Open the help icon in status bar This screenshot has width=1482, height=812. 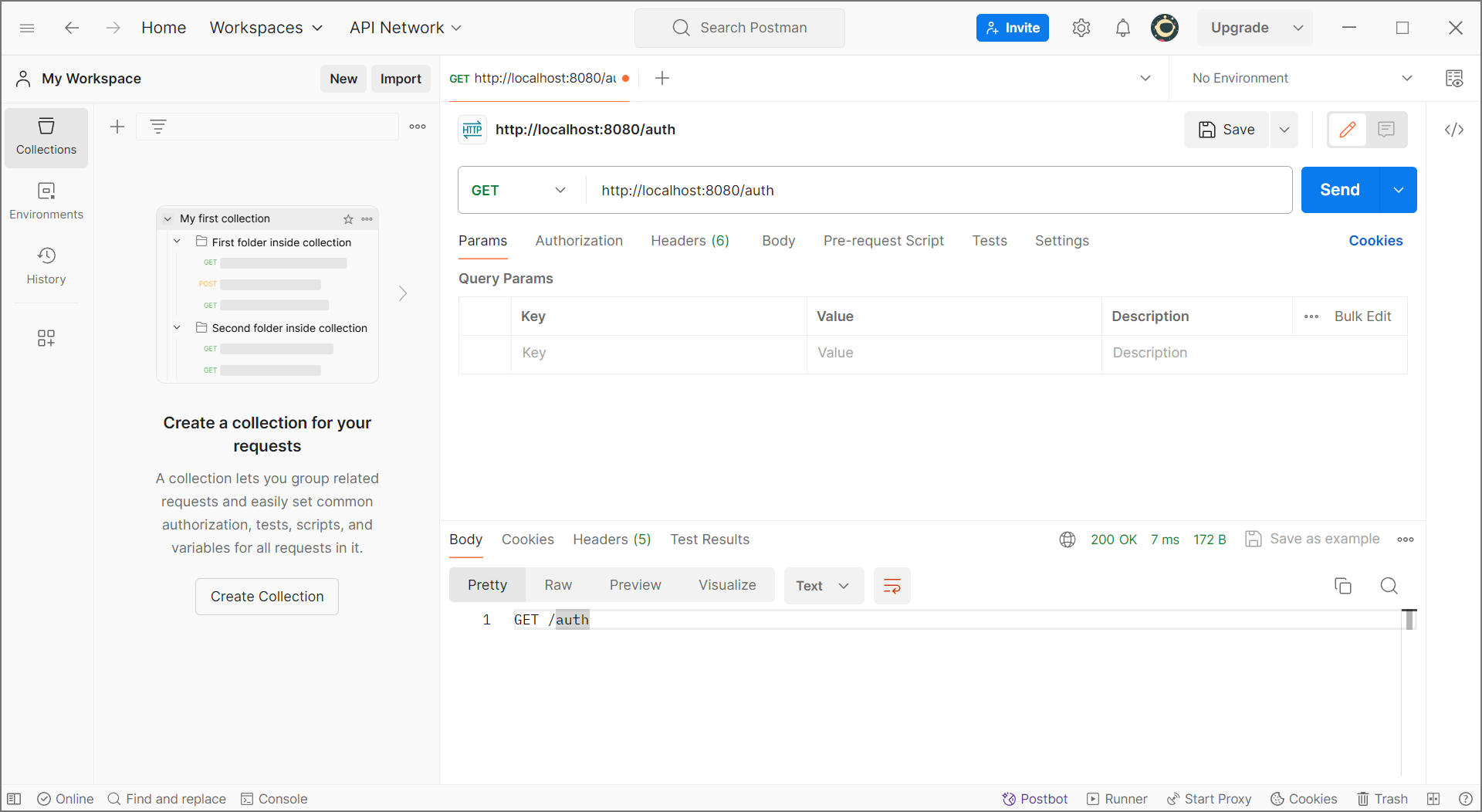(1466, 799)
